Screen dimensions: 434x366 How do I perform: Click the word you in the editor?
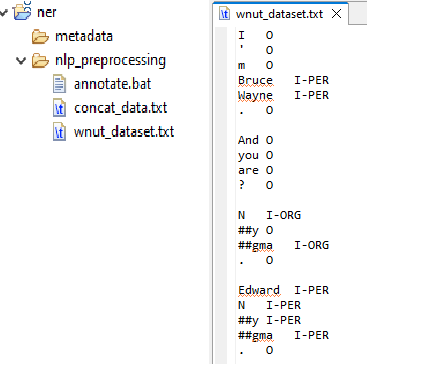coord(248,155)
